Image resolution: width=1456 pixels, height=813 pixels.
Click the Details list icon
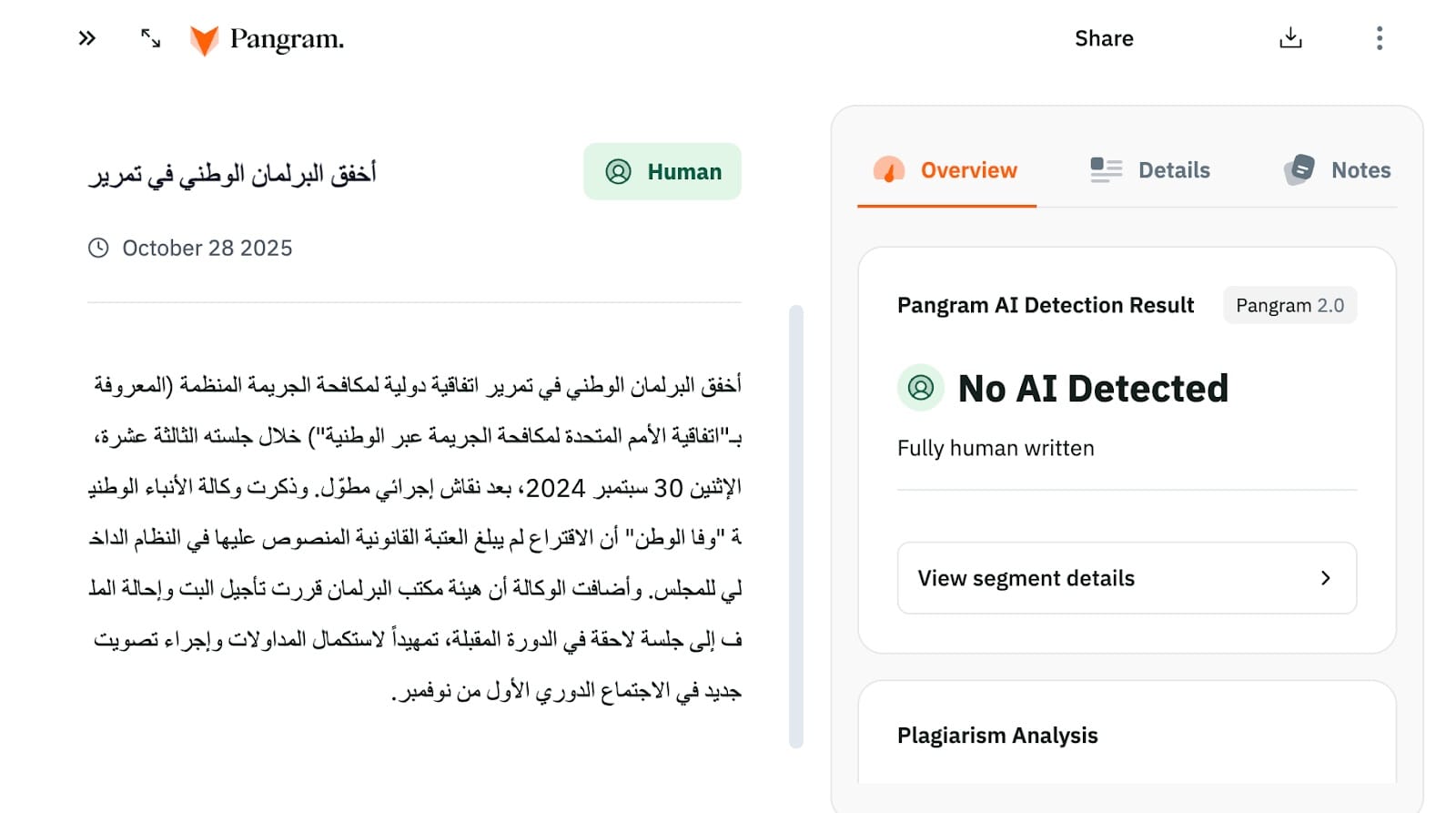(x=1106, y=170)
